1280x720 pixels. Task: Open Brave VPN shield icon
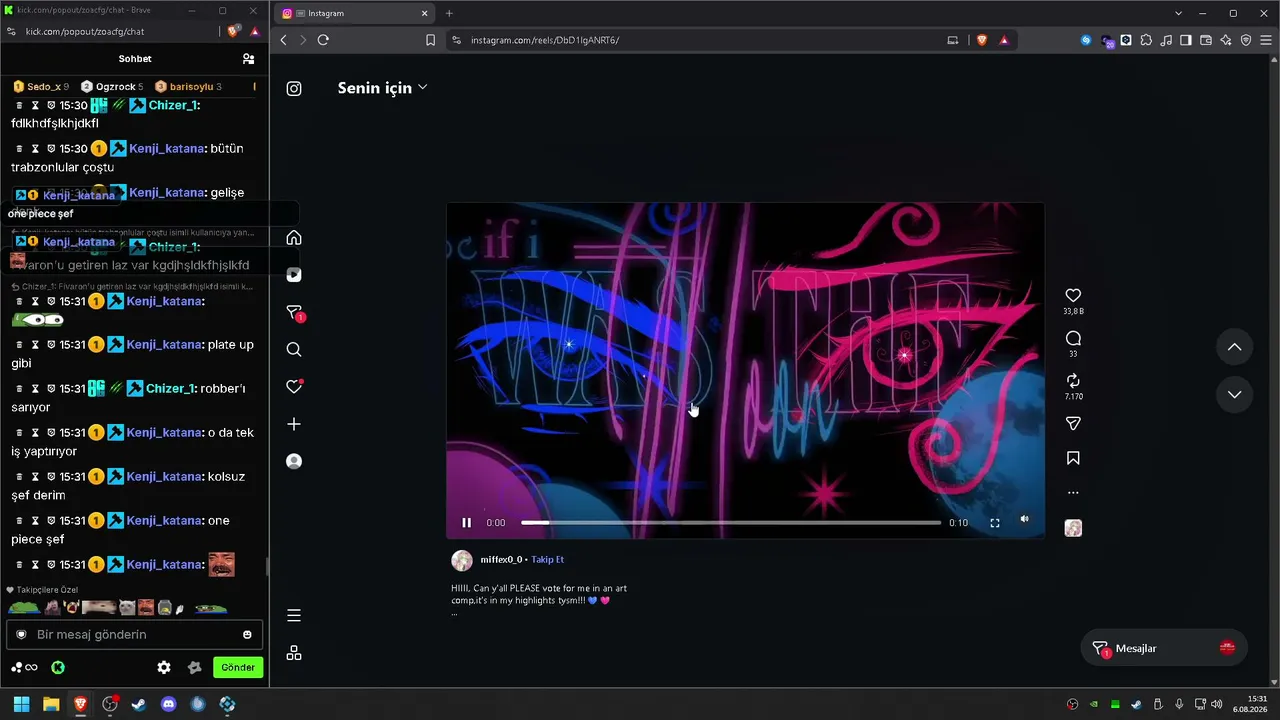[x=1246, y=40]
